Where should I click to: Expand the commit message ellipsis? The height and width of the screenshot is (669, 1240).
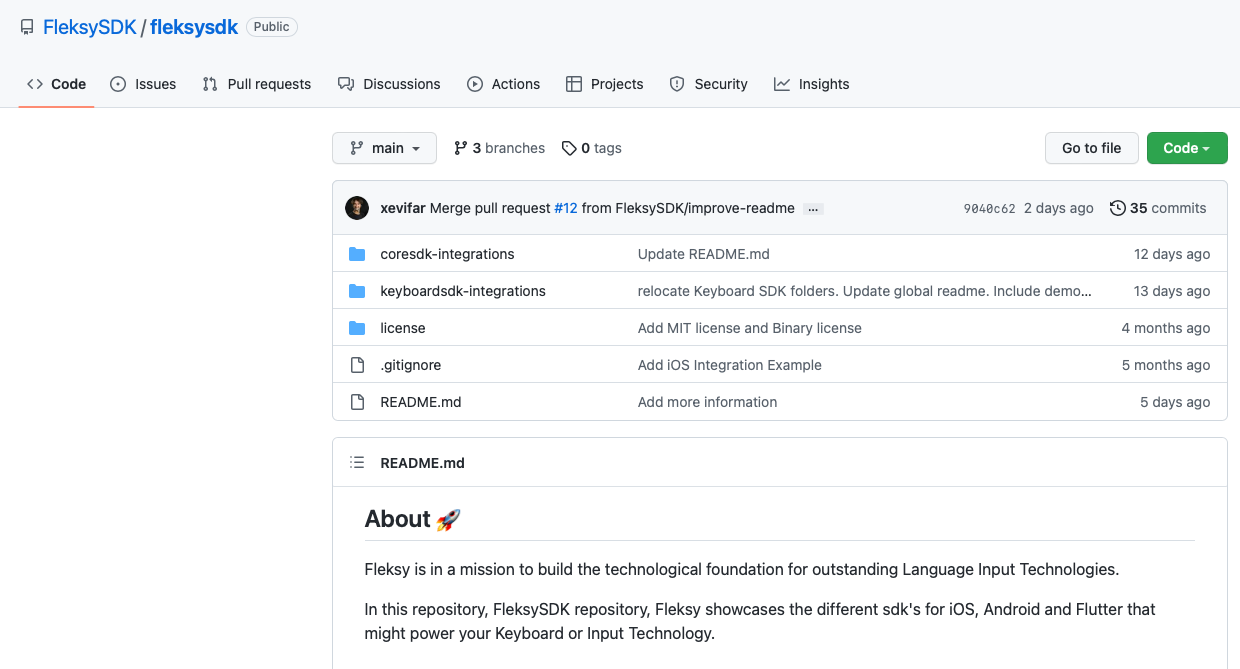coord(813,209)
